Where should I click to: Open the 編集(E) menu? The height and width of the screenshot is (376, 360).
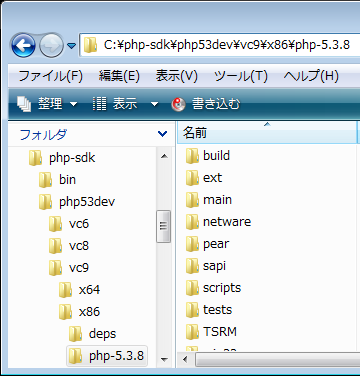tap(119, 76)
